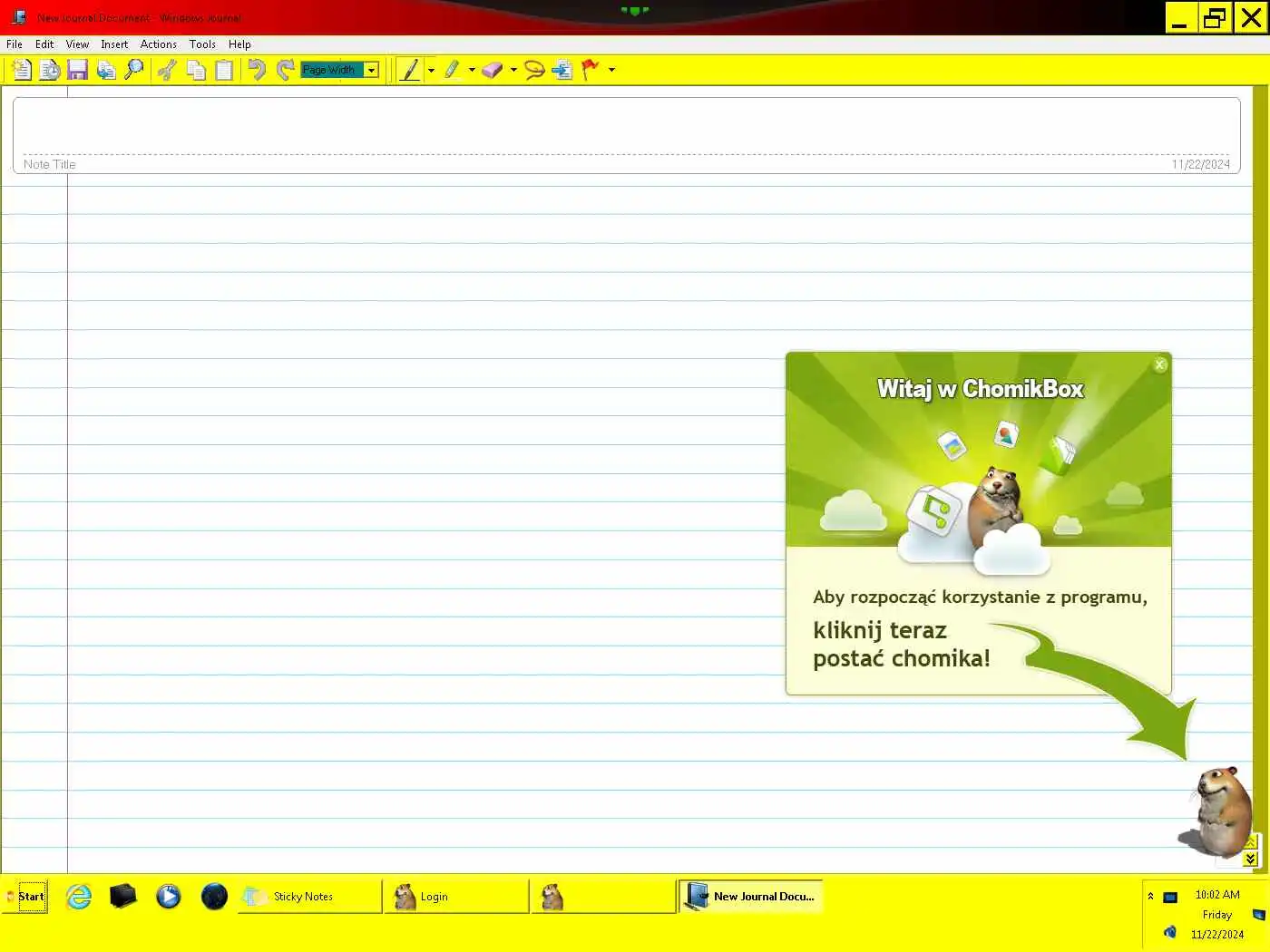Click the dark globe taskbar icon
1270x952 pixels.
214,897
